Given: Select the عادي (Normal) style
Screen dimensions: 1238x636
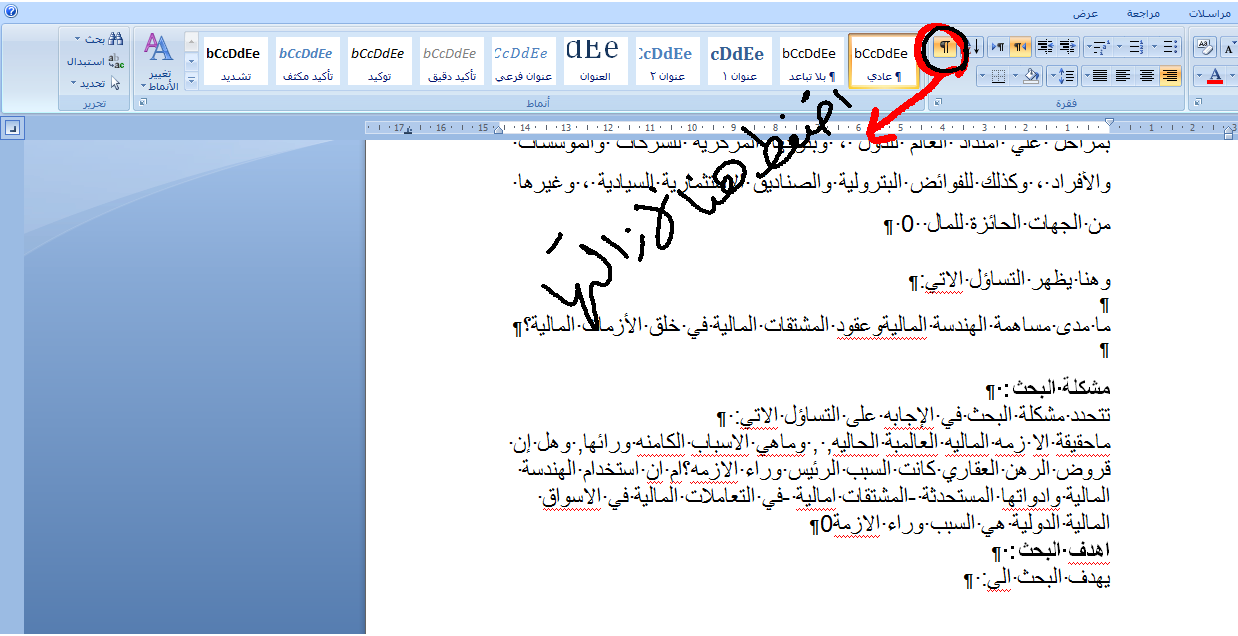Looking at the screenshot, I should pyautogui.click(x=882, y=61).
